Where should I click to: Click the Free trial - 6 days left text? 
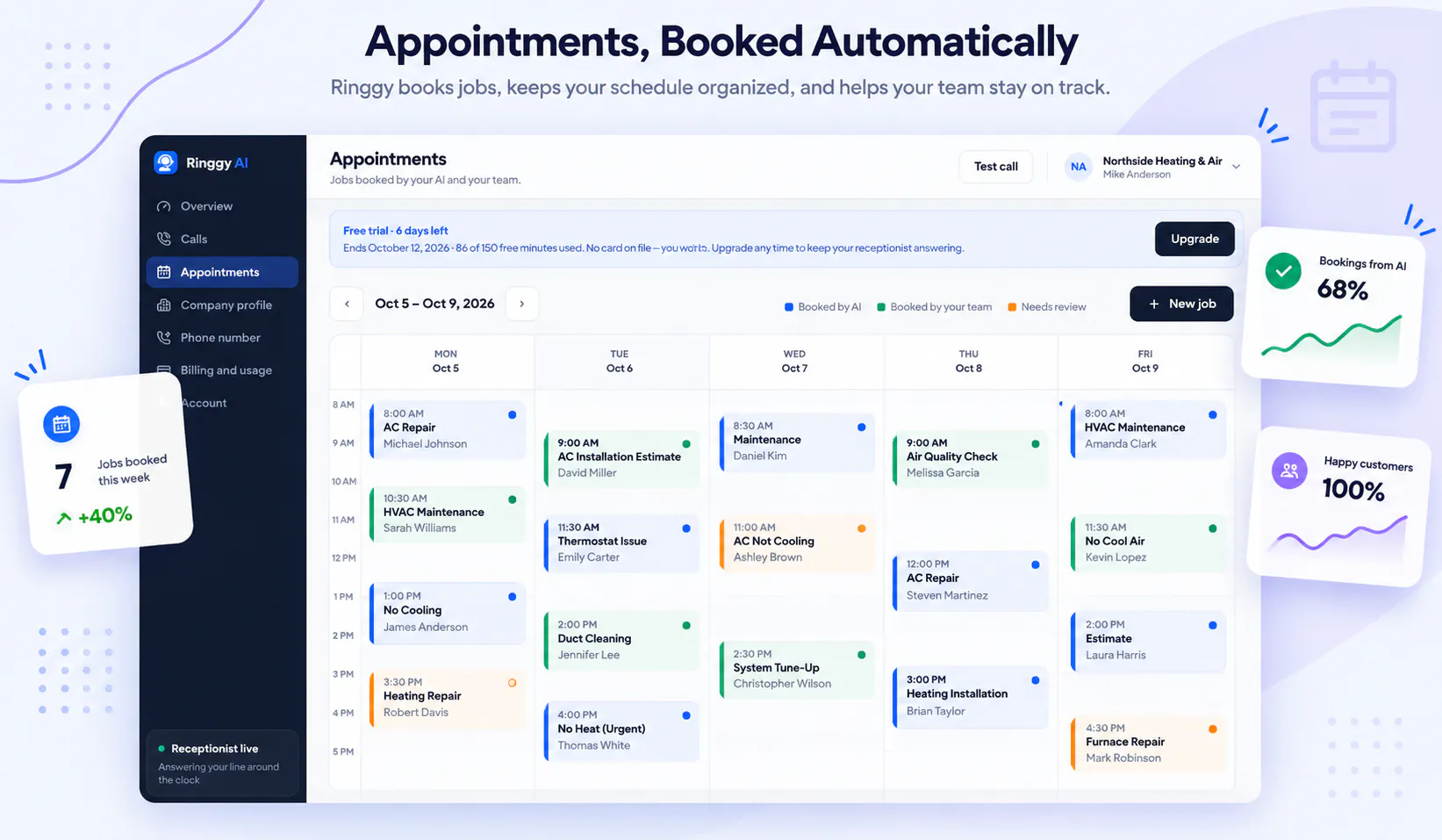pyautogui.click(x=395, y=231)
